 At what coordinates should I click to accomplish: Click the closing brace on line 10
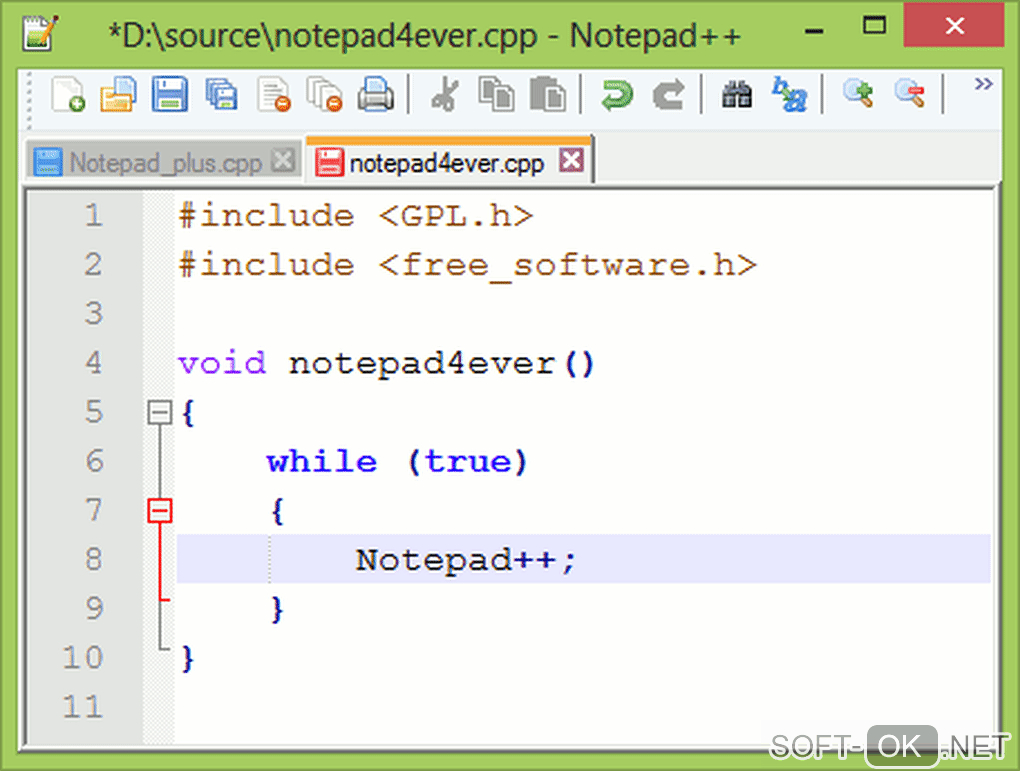[x=188, y=658]
